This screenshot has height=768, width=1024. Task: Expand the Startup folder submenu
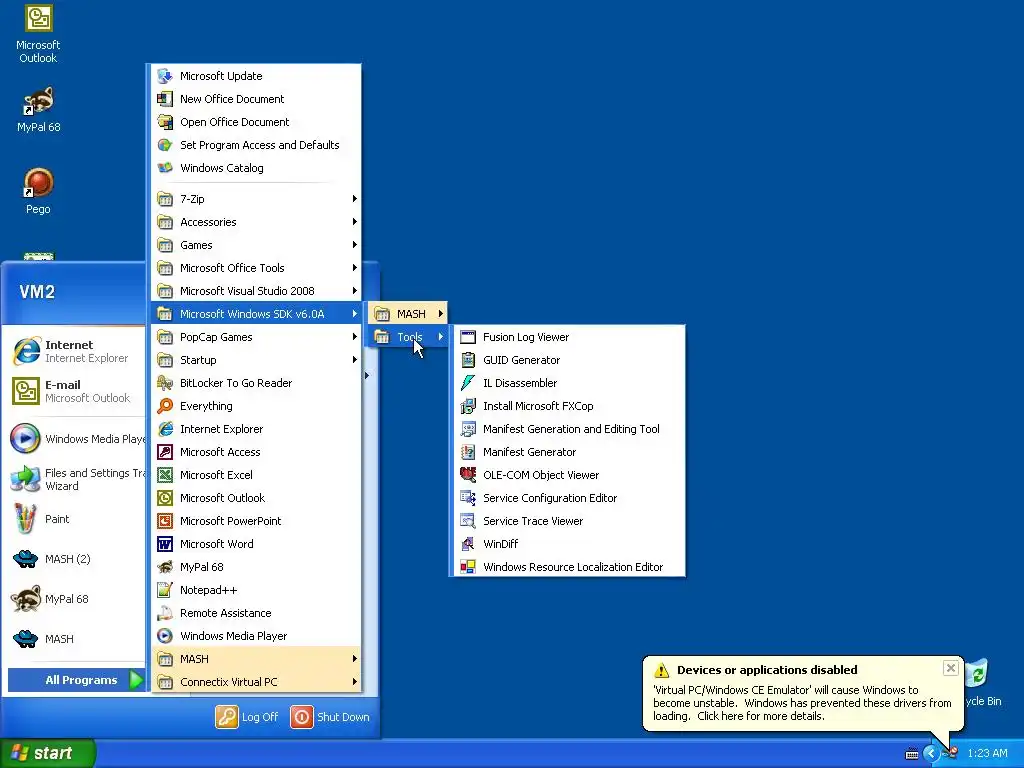click(256, 360)
